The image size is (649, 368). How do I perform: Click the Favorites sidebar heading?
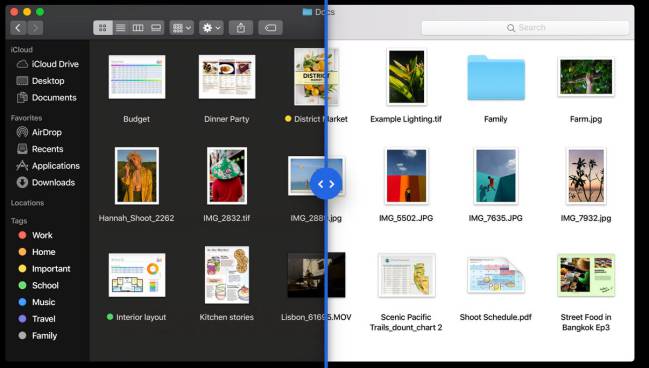click(26, 118)
